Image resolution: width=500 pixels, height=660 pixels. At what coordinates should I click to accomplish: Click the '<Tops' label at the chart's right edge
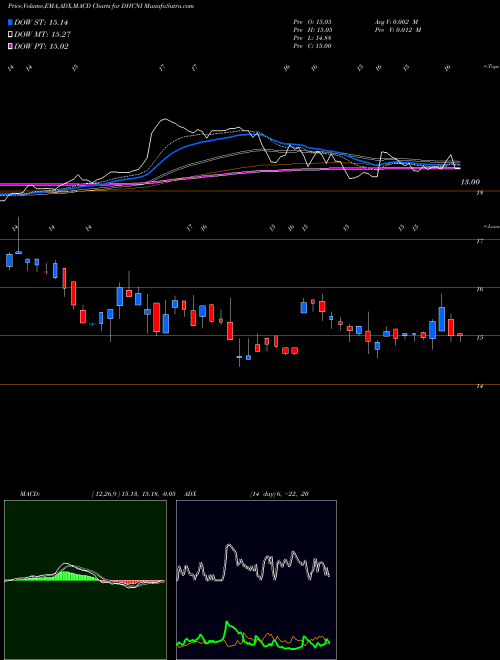tap(491, 67)
